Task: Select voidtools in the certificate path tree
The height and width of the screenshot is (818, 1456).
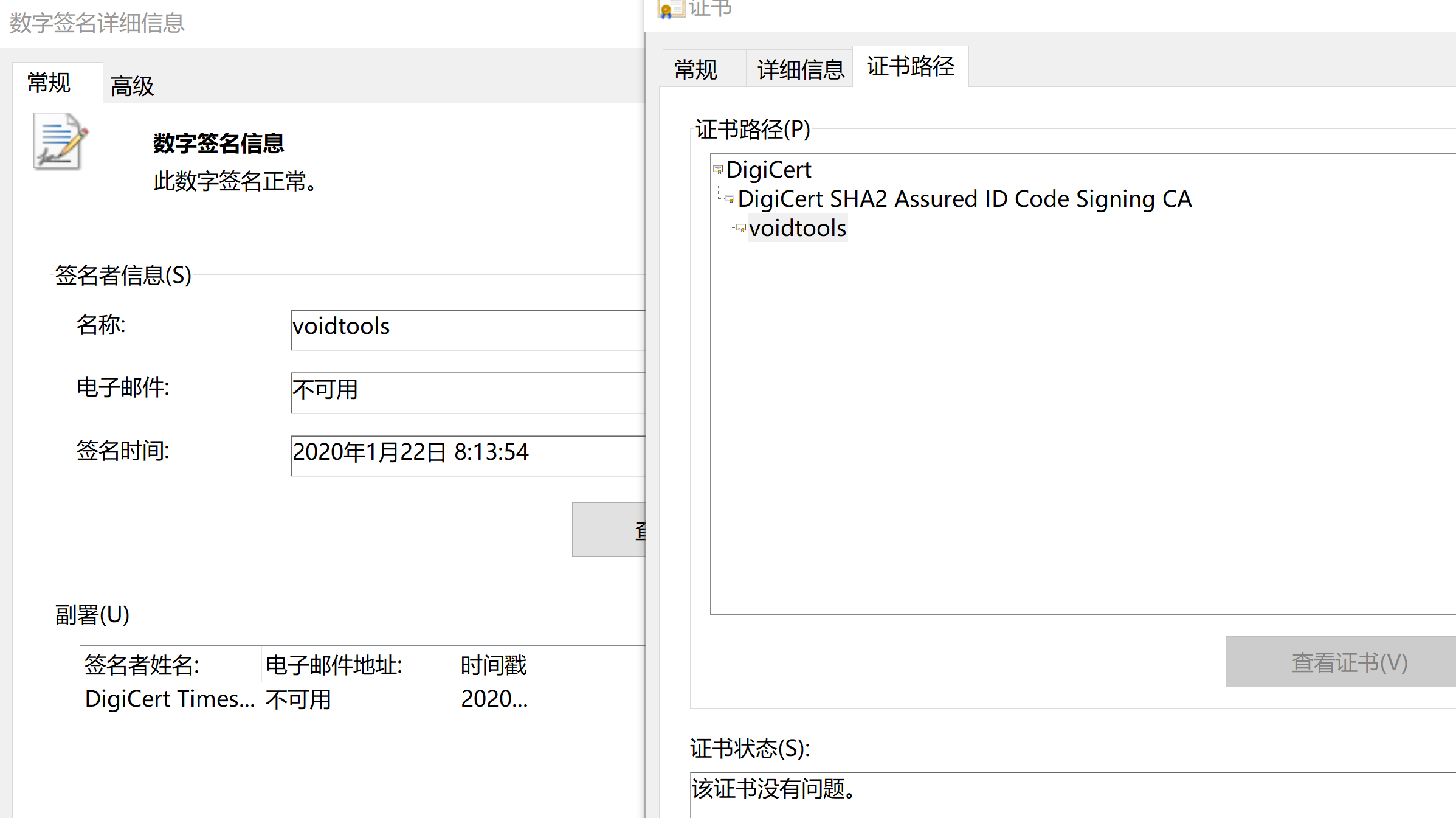Action: pos(797,228)
